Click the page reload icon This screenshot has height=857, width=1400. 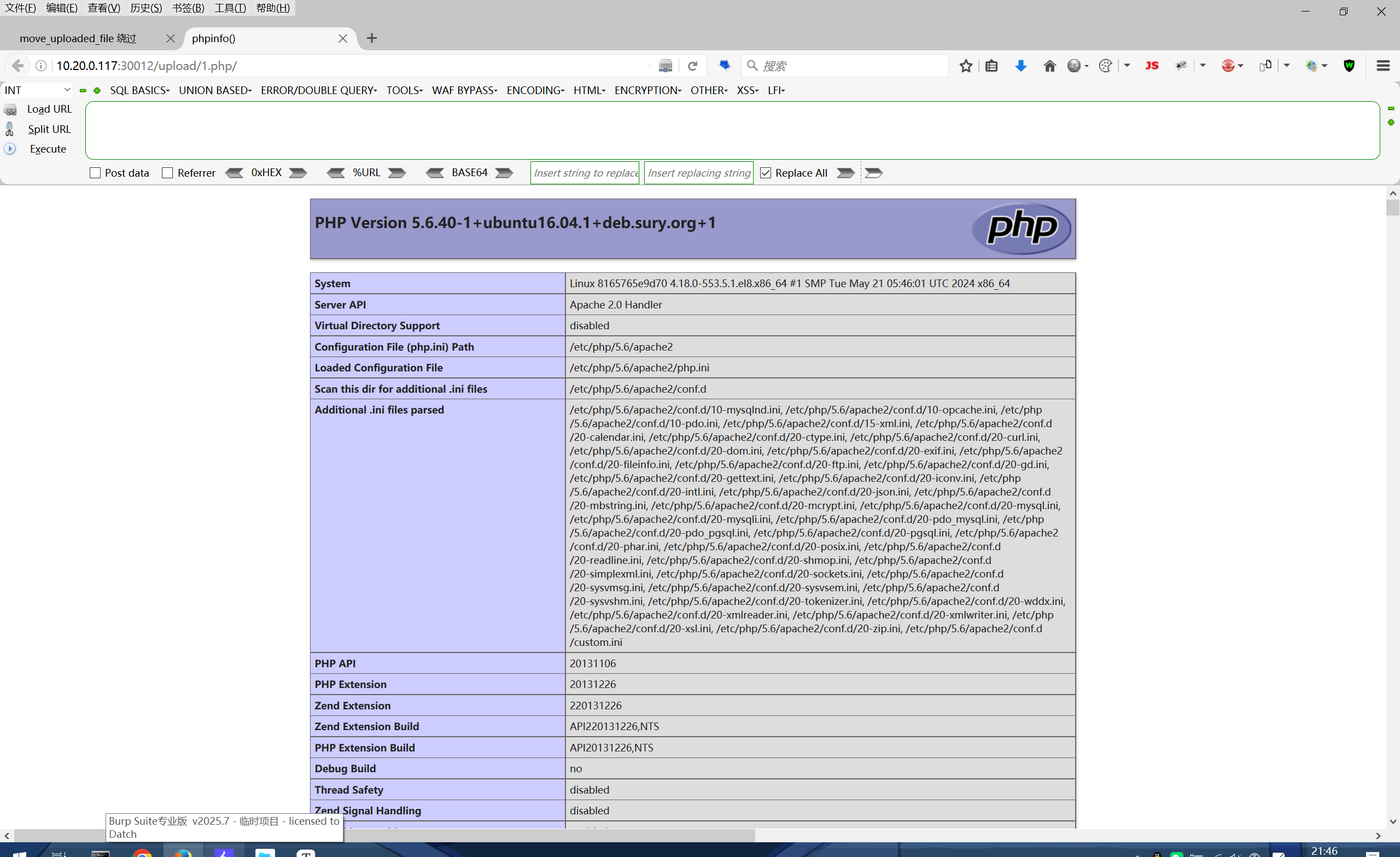(x=692, y=66)
